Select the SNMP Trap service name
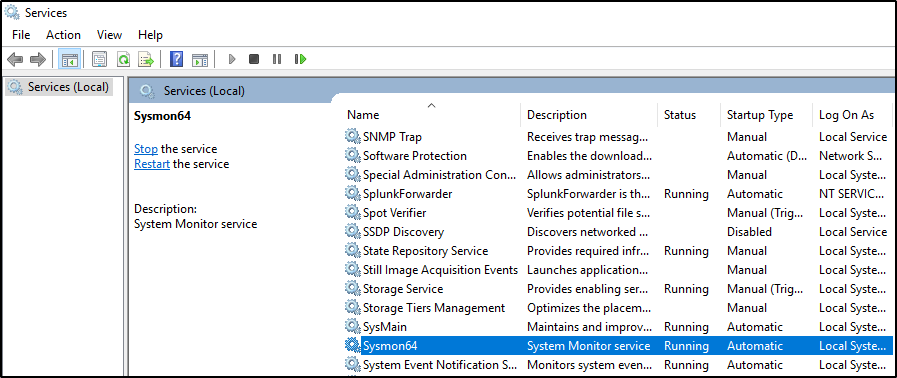897x378 pixels. coord(392,137)
